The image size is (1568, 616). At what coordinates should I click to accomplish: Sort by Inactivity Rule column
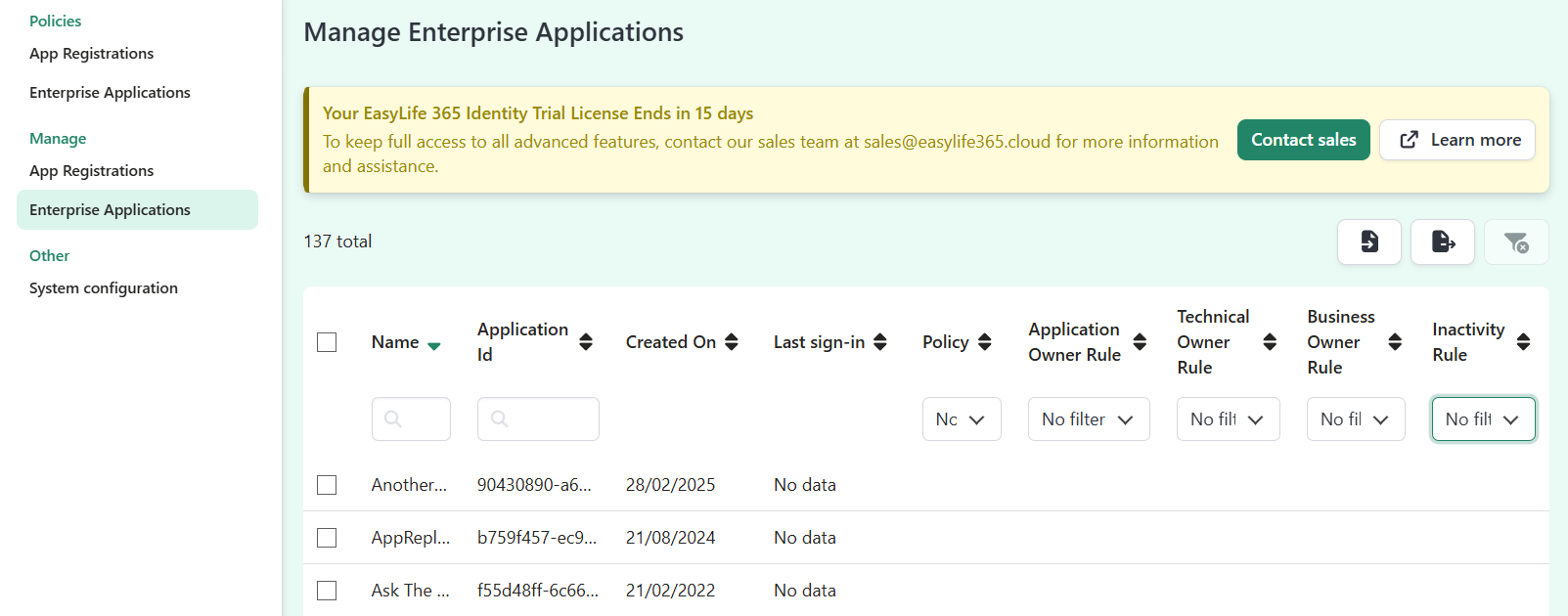point(1523,341)
